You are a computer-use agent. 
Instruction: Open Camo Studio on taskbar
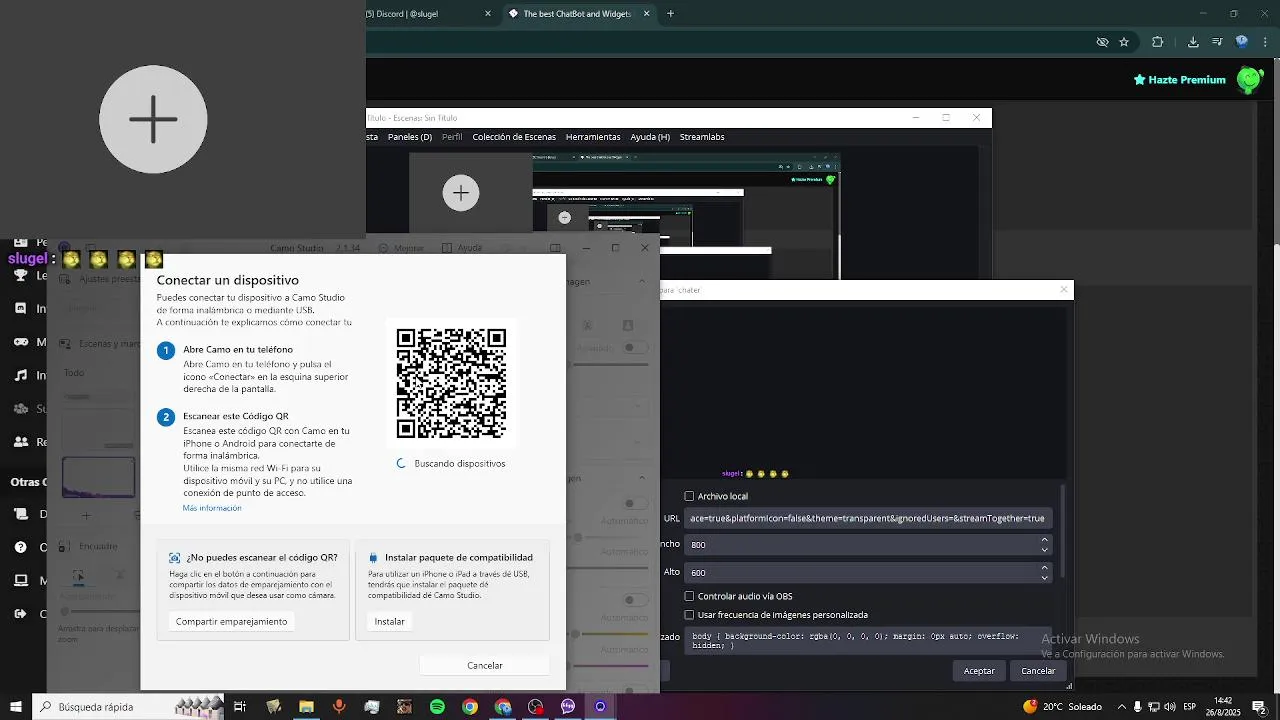click(x=600, y=707)
